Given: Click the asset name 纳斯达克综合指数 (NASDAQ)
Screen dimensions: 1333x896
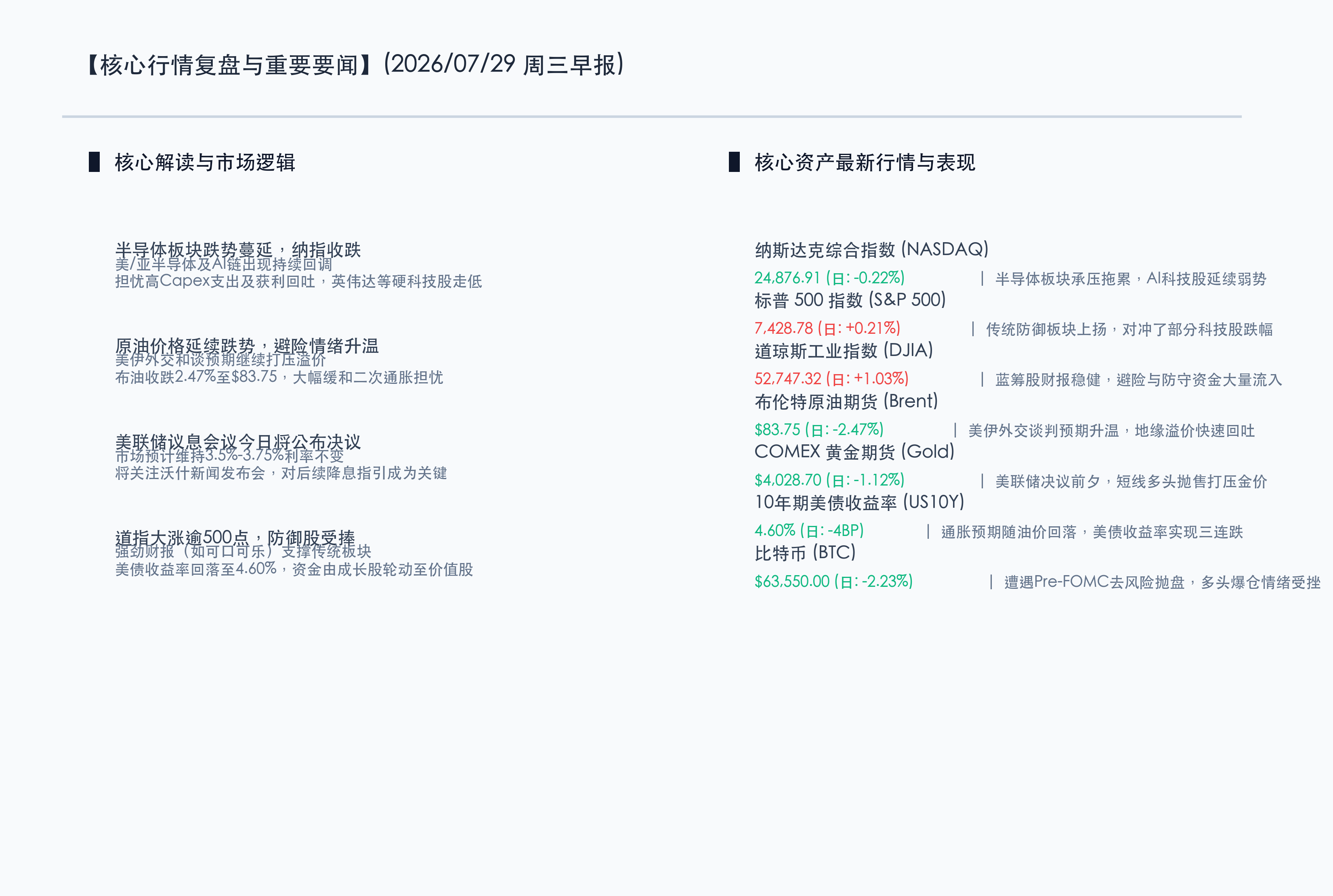Looking at the screenshot, I should [872, 250].
